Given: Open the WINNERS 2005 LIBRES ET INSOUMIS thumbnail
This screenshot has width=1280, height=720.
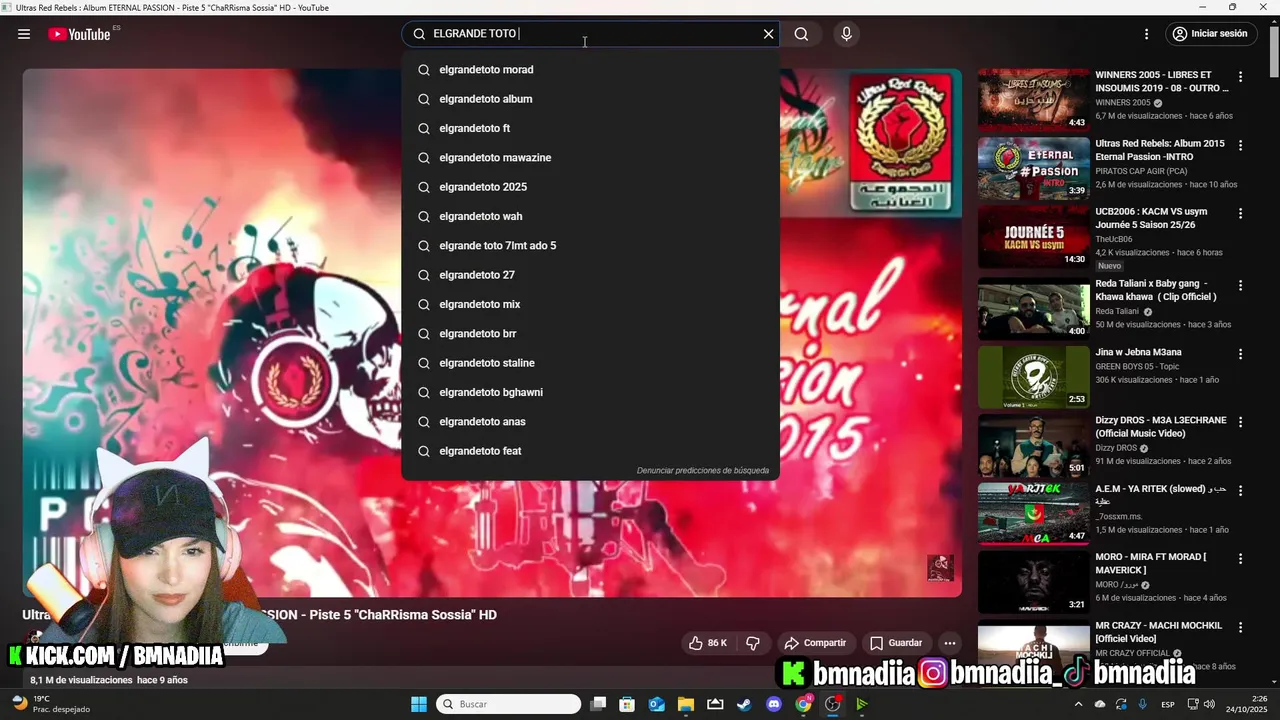Looking at the screenshot, I should (1034, 100).
